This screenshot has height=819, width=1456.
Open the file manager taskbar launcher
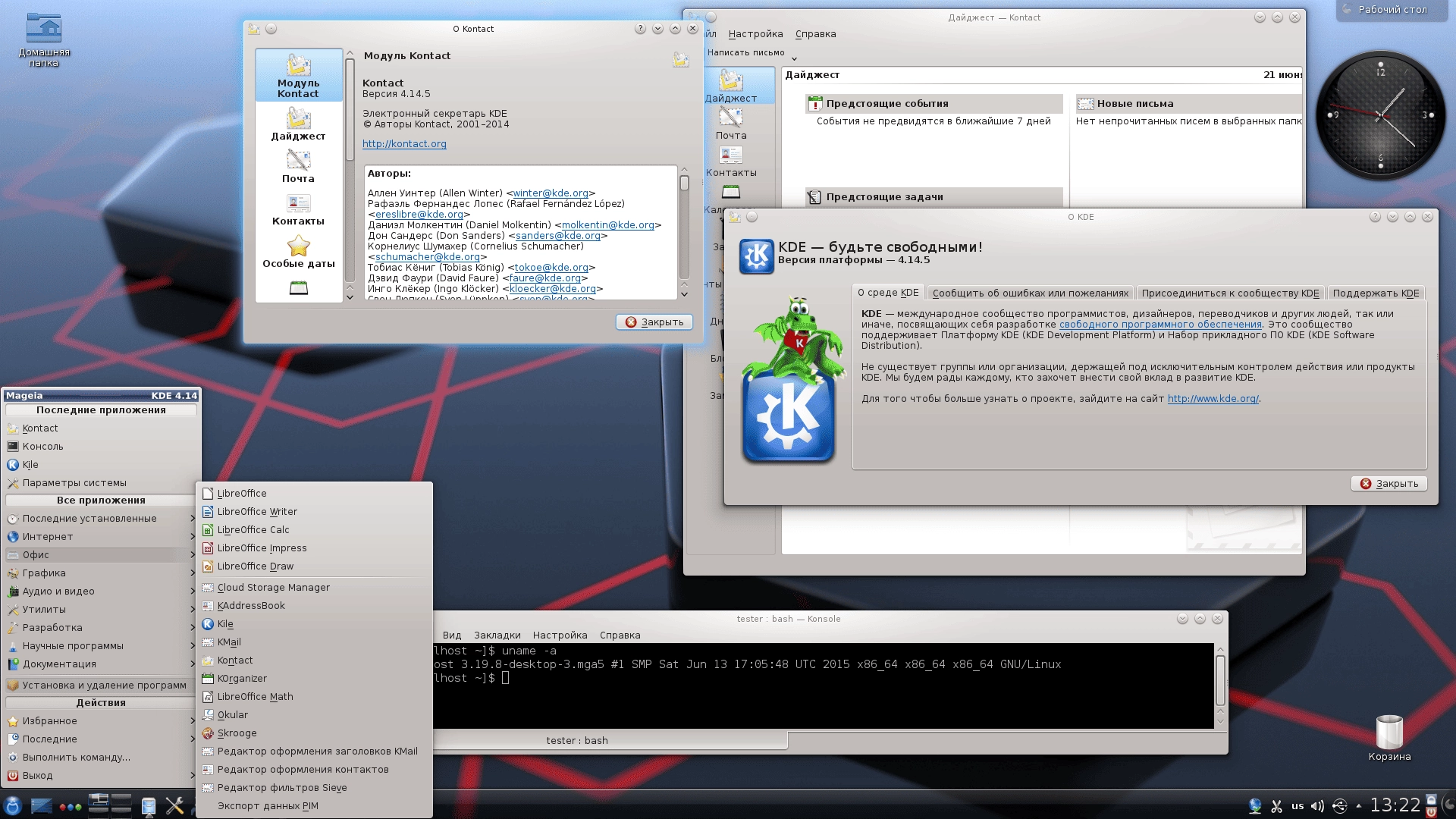coord(149,805)
